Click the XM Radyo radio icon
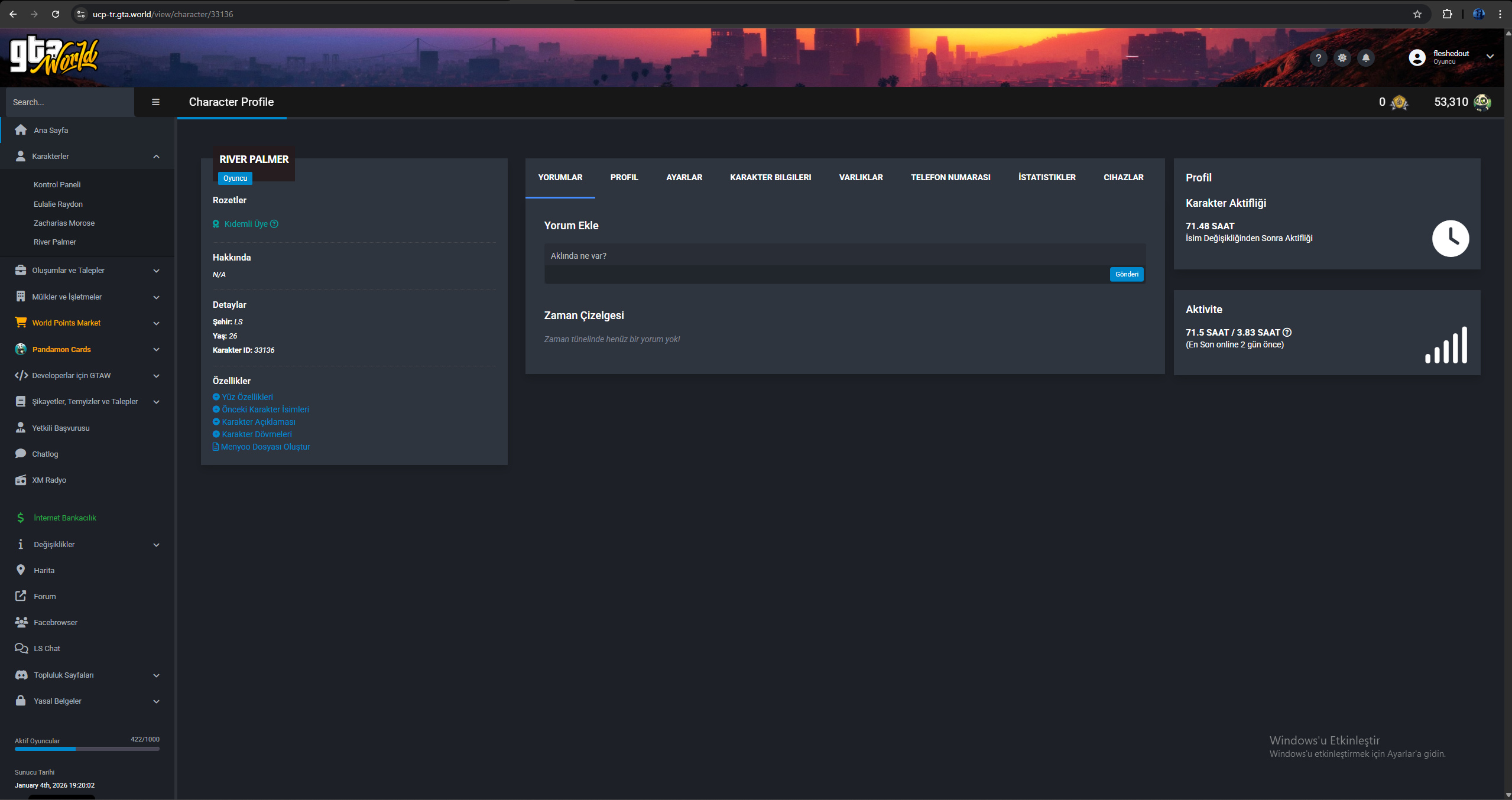This screenshot has width=1512, height=800. tap(21, 480)
